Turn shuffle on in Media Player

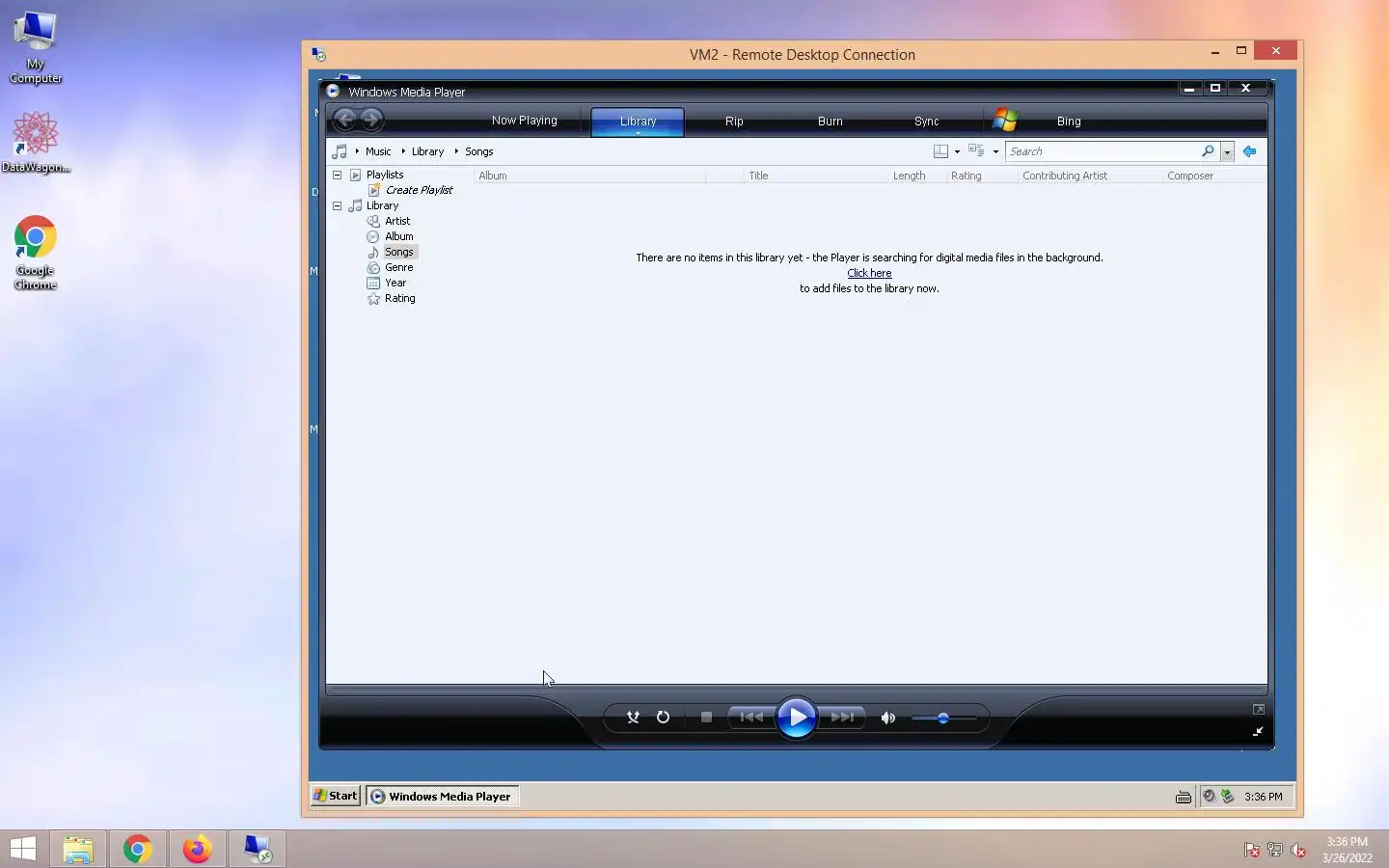click(633, 718)
